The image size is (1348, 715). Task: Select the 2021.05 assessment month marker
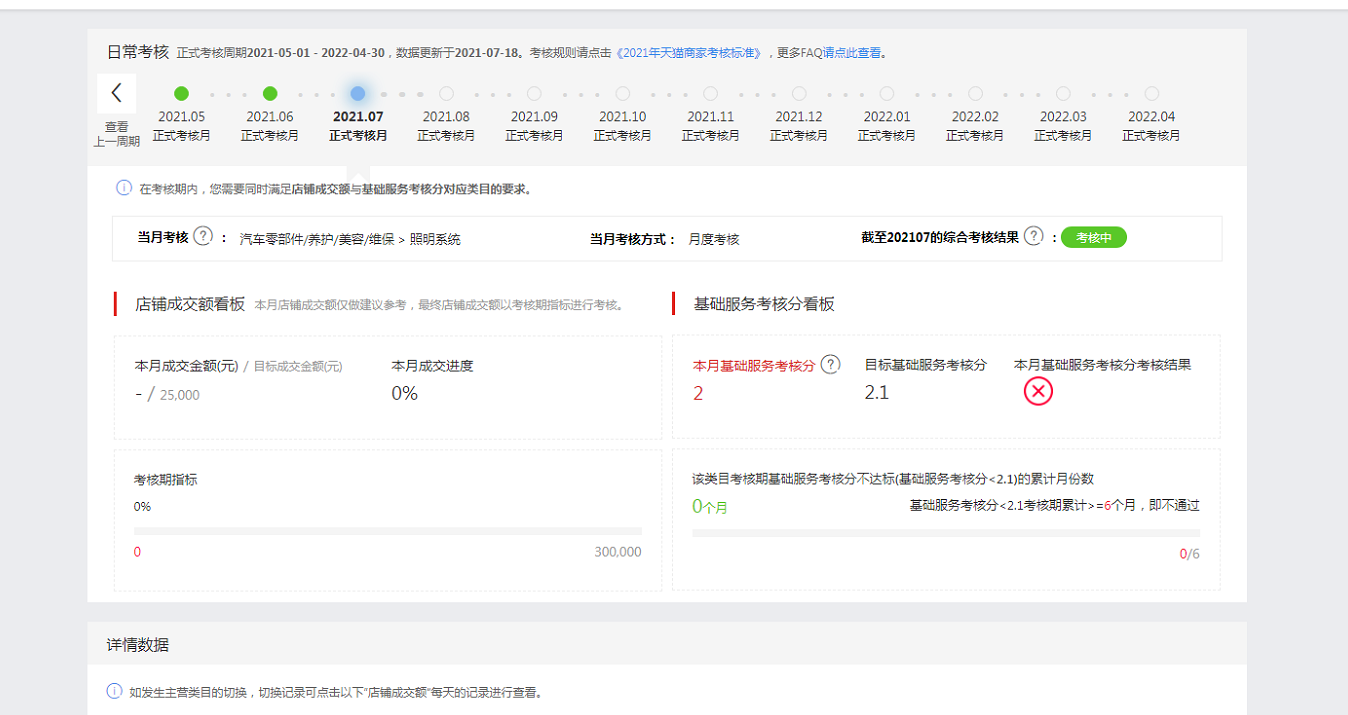click(181, 94)
